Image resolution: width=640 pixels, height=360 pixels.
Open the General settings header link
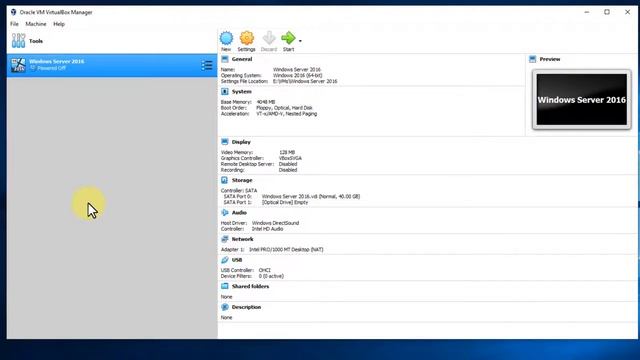click(242, 59)
